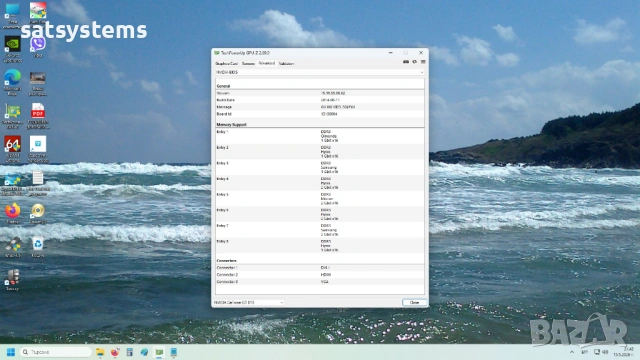Select the Entry 2 memory row
The image size is (640, 360).
320,152
